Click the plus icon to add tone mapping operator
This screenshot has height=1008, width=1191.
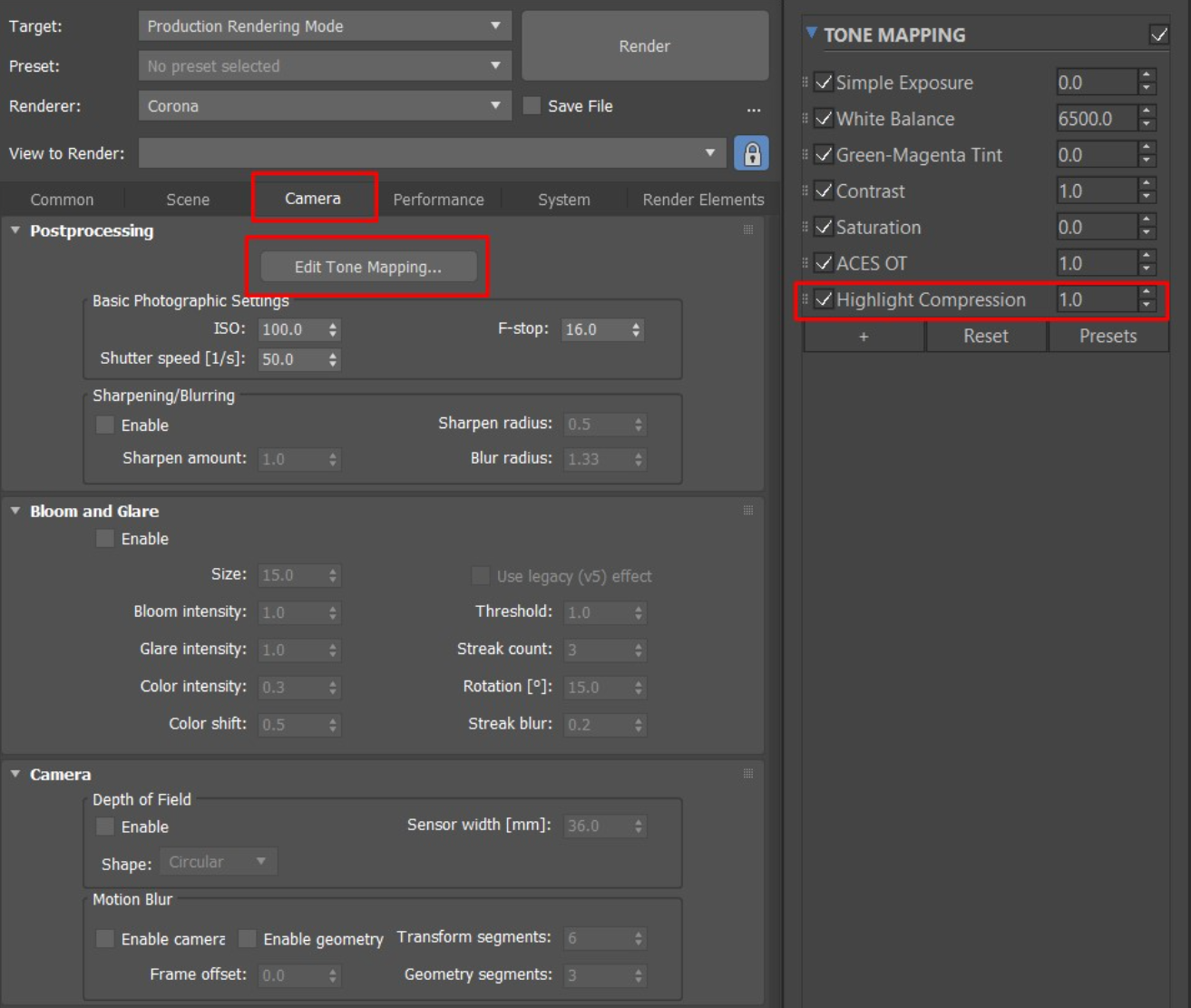pos(863,337)
